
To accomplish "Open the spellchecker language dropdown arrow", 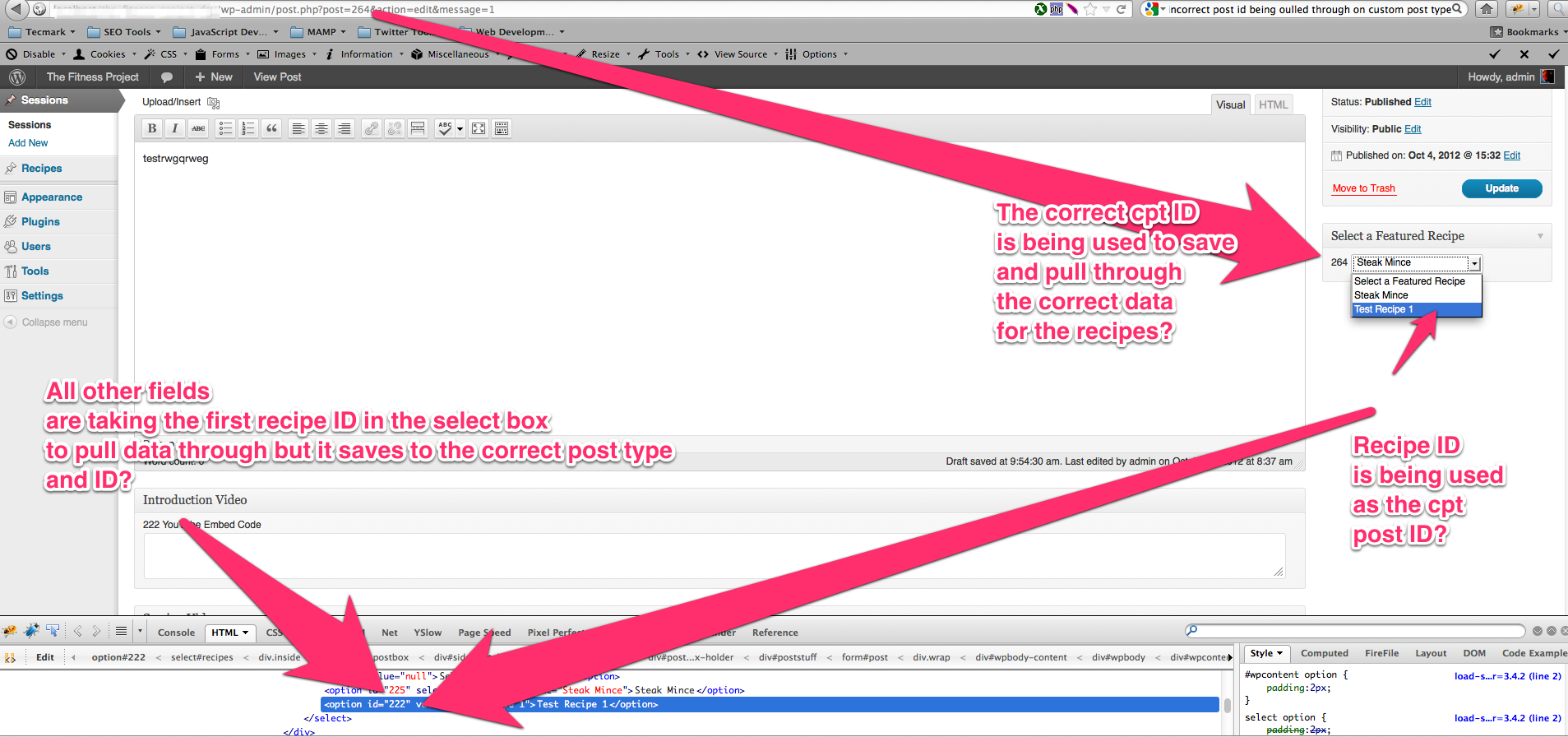I will pyautogui.click(x=460, y=128).
